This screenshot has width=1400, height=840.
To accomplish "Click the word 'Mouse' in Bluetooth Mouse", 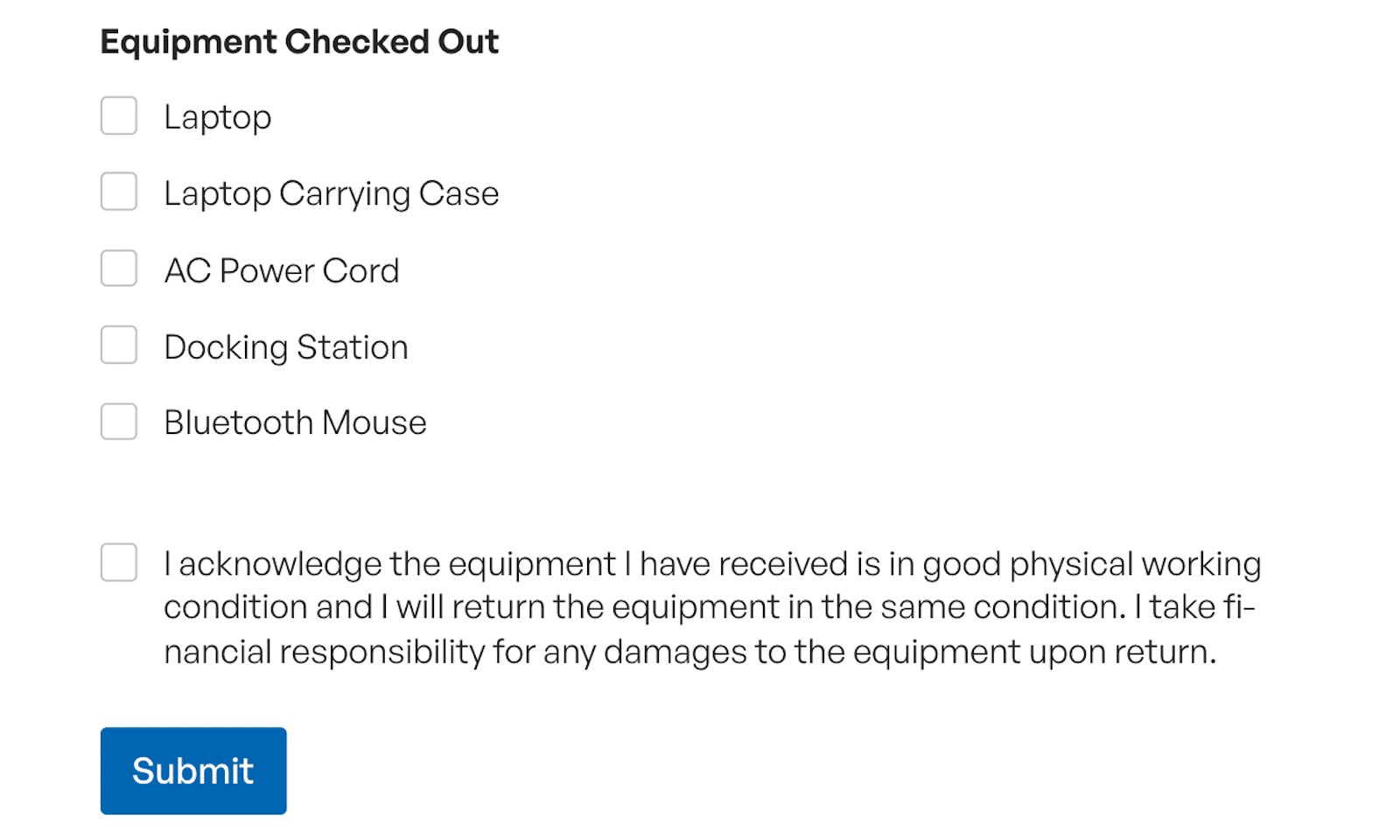I will (x=374, y=423).
